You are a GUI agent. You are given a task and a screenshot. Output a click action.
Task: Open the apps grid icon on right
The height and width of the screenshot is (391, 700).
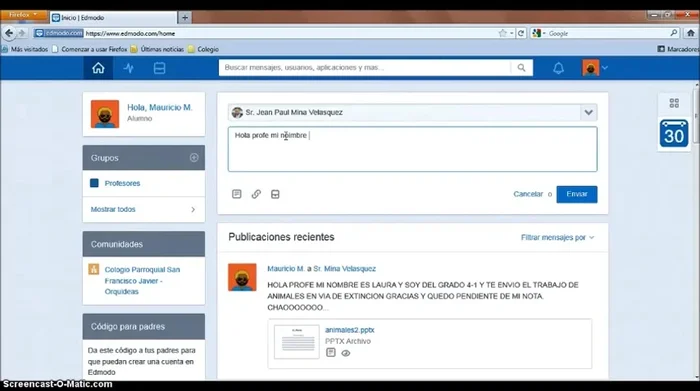click(674, 103)
